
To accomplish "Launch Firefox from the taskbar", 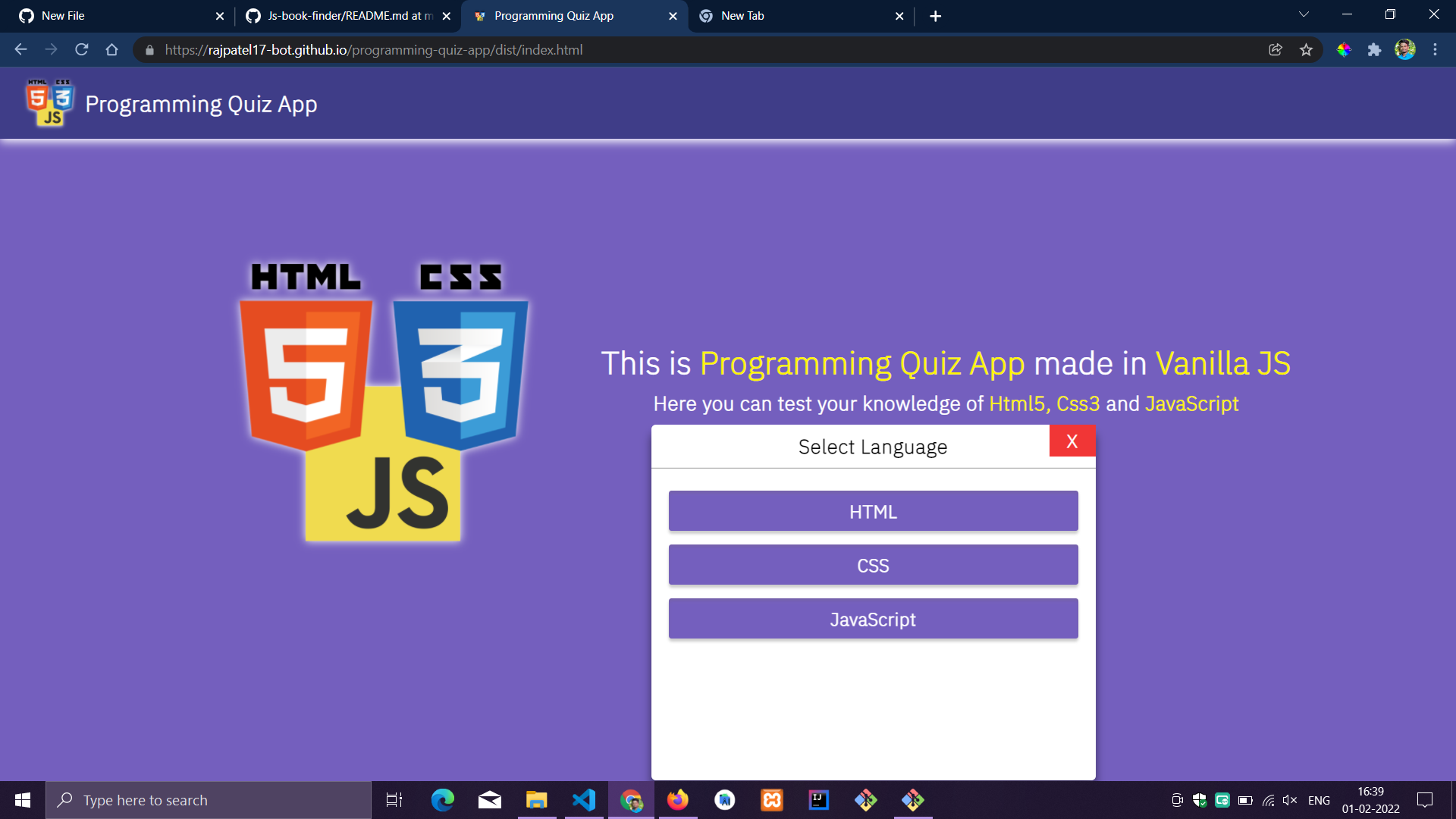I will click(677, 800).
